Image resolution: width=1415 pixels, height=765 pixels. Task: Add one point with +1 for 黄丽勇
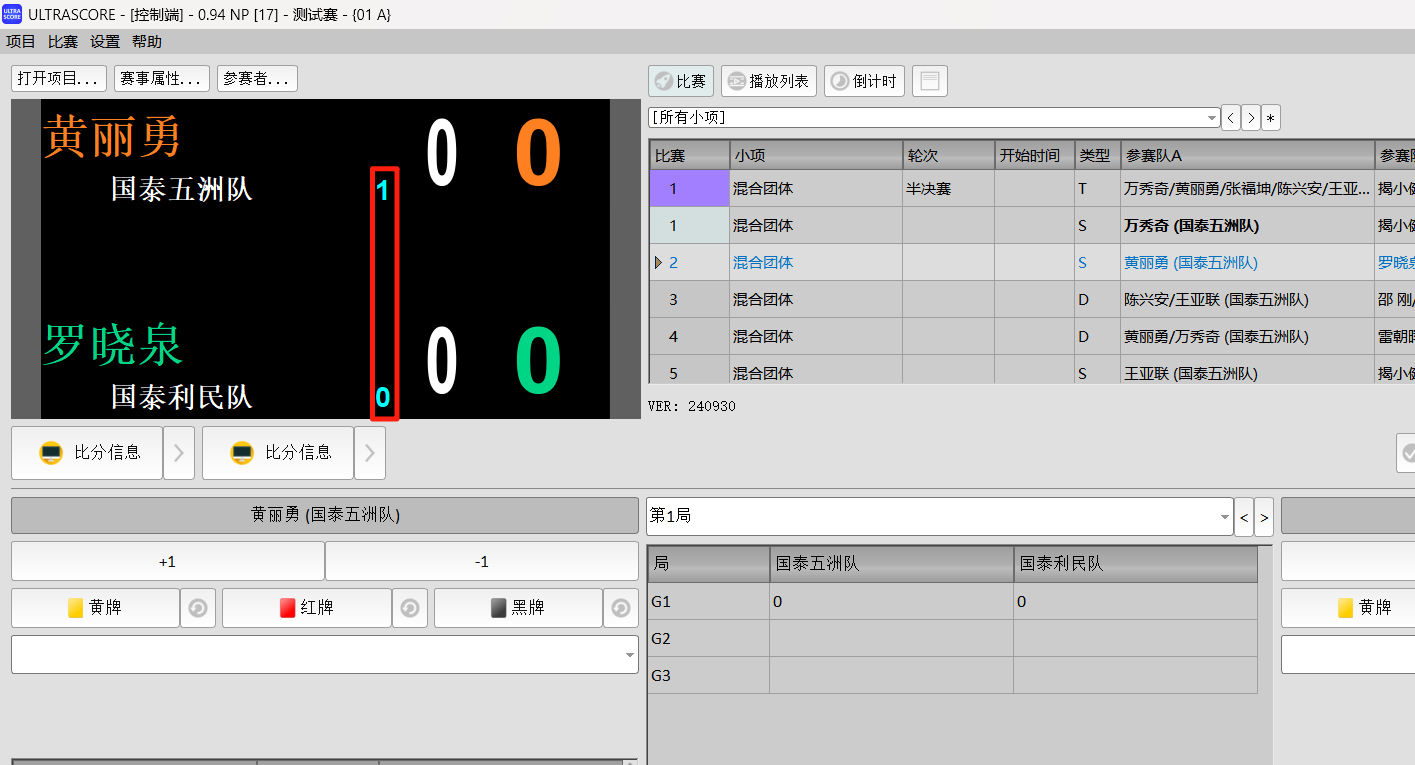tap(167, 562)
